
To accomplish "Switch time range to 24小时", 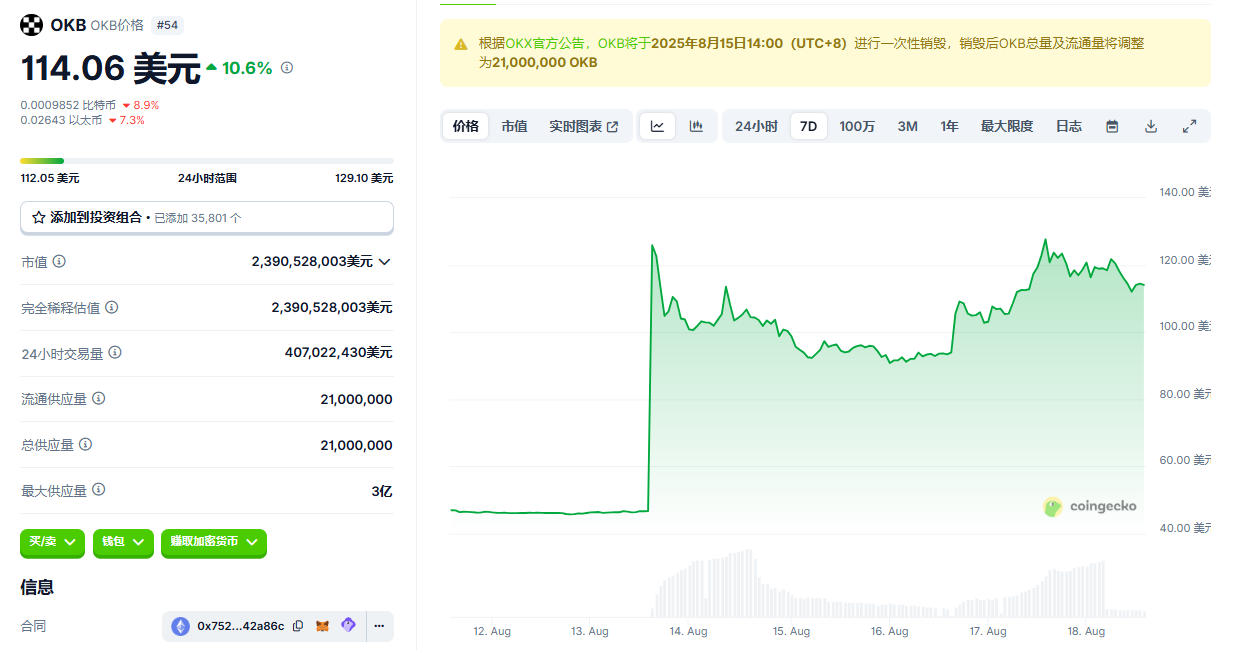I will tap(756, 126).
